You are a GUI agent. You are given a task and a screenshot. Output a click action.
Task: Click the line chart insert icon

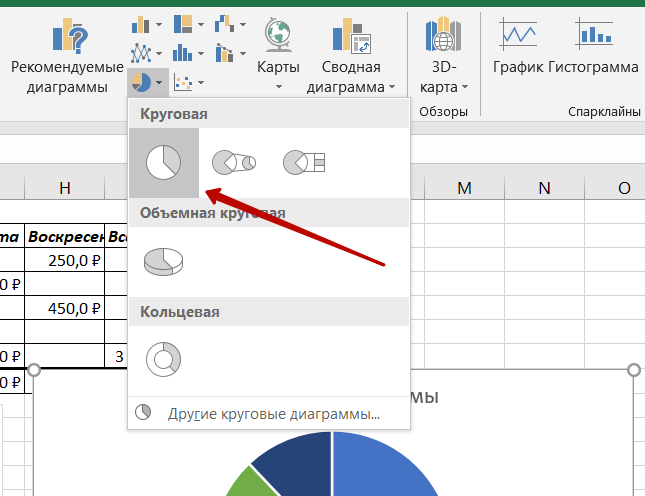[141, 53]
